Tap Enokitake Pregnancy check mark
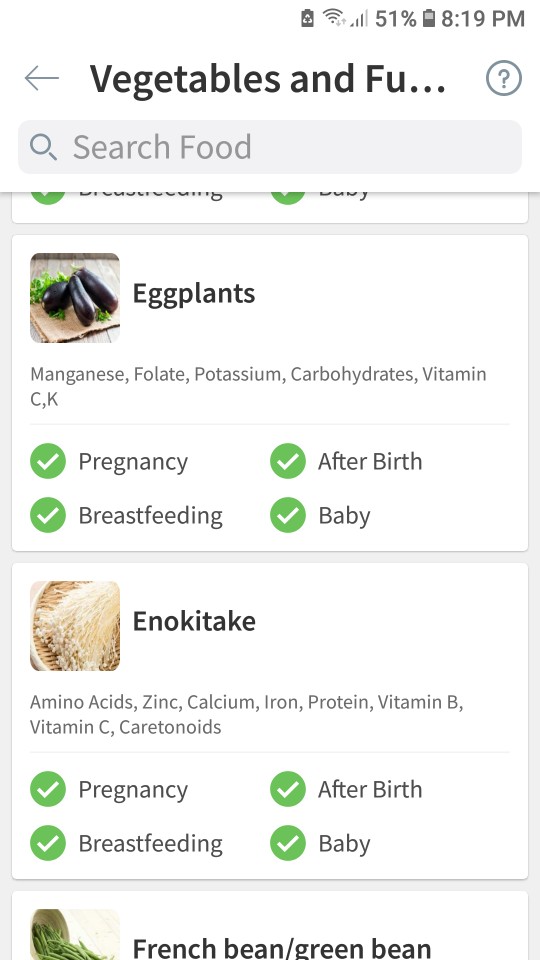 [x=48, y=789]
